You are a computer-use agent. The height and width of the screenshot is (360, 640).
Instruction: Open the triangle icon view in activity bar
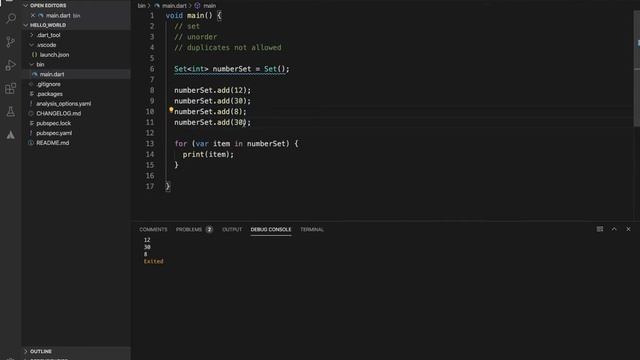click(x=11, y=135)
